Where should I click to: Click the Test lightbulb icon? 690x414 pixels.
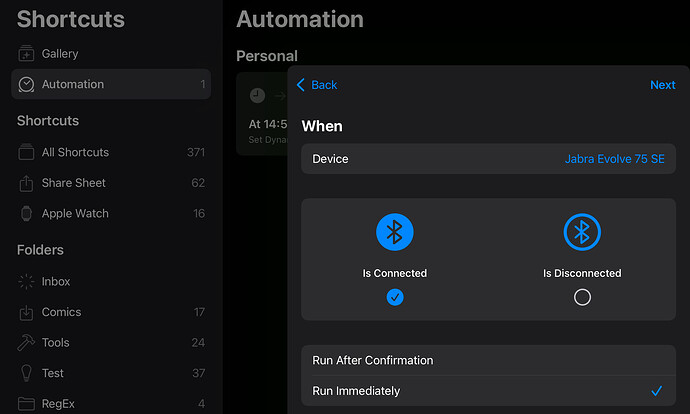(26, 373)
